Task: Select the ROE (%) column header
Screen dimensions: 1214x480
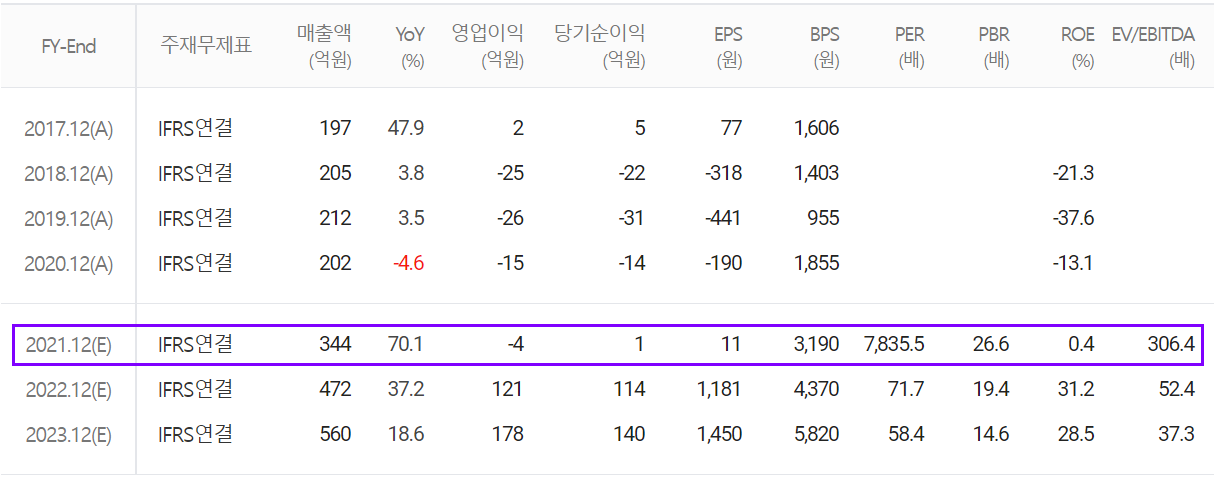Action: tap(1078, 46)
